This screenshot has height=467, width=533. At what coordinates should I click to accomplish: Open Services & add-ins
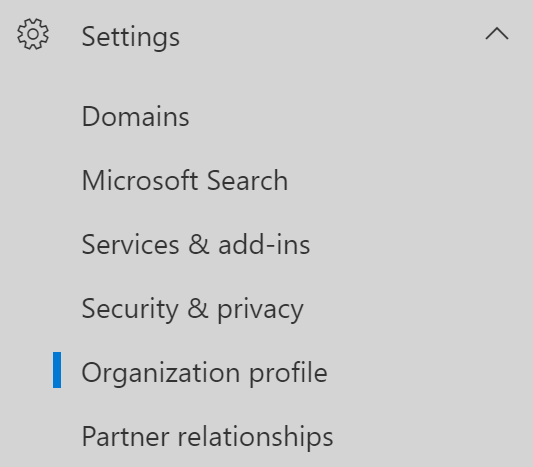[196, 244]
